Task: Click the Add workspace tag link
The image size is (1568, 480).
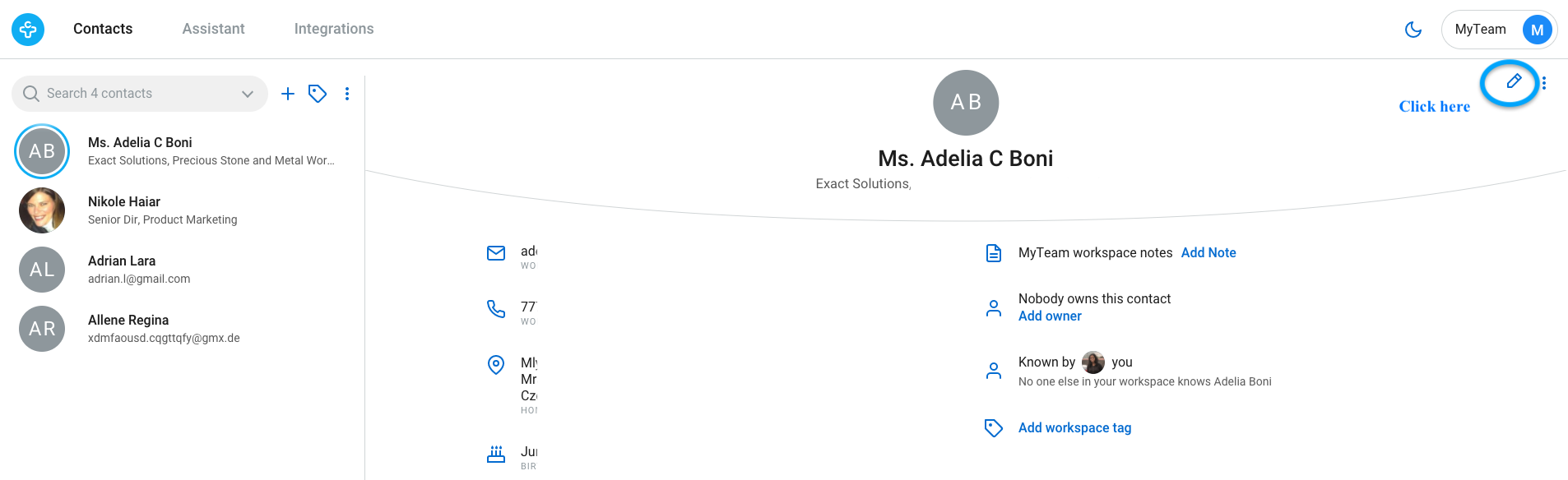Action: tap(1074, 427)
